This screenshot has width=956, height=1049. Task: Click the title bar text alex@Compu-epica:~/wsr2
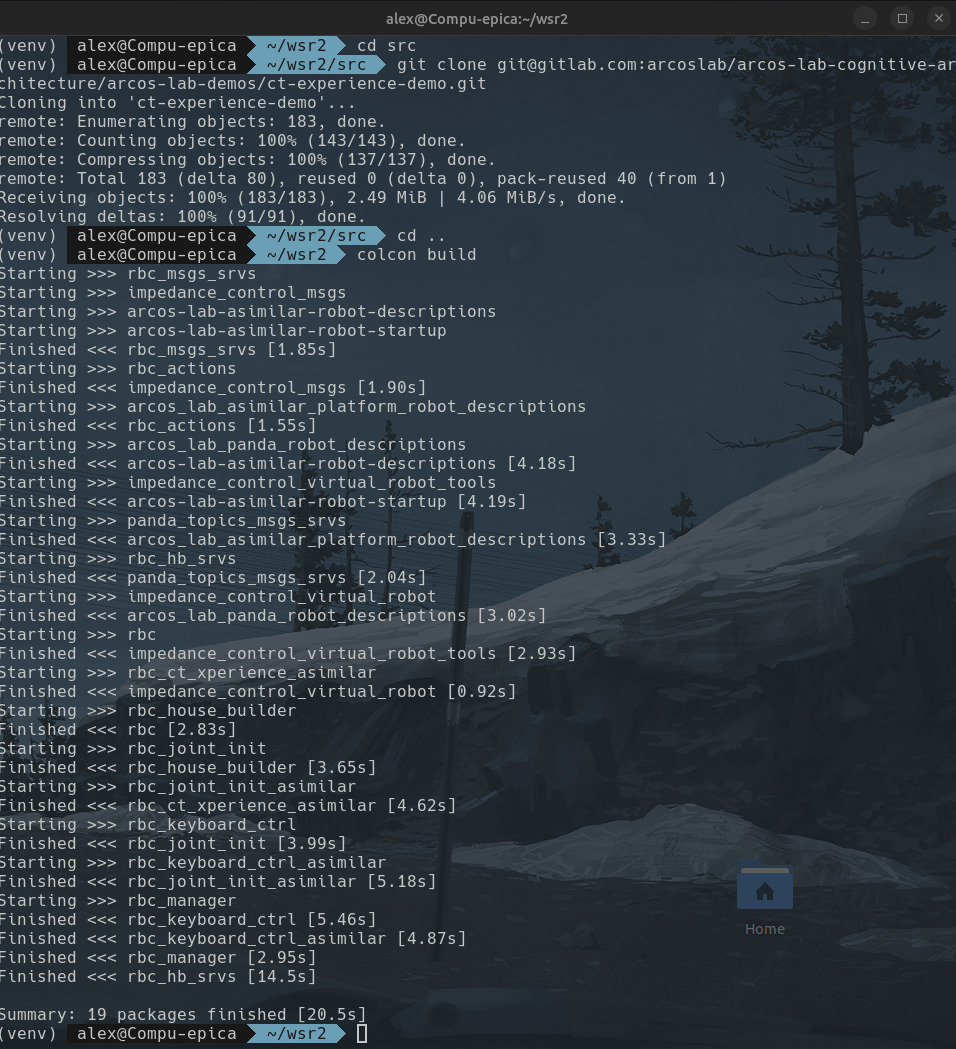coord(477,18)
